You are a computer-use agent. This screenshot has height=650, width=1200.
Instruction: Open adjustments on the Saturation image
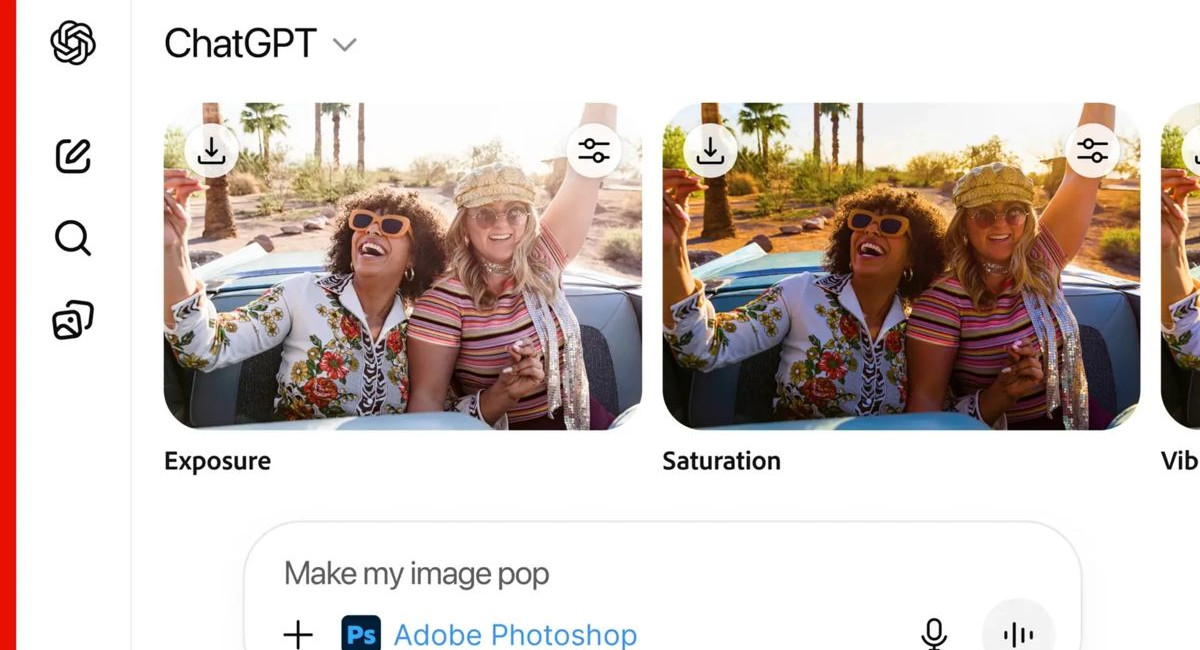pos(1093,148)
